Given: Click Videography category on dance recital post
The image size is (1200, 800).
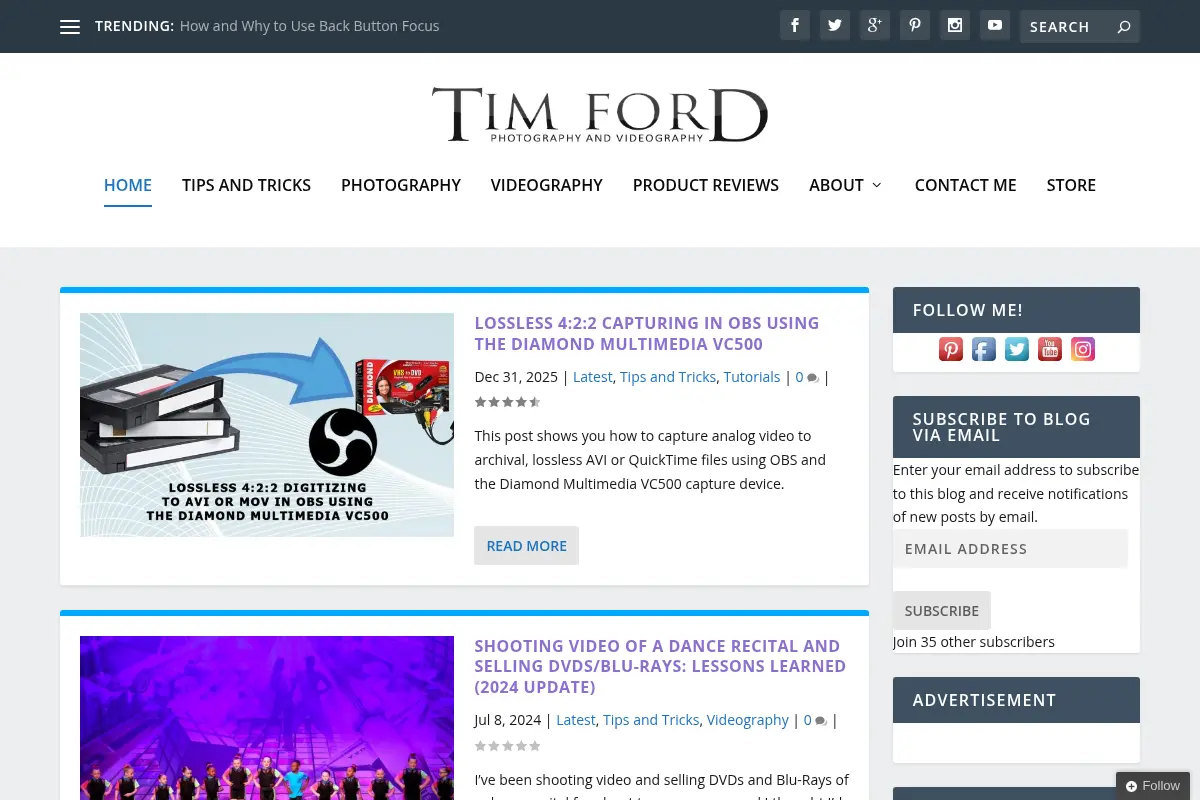Looking at the screenshot, I should [748, 720].
